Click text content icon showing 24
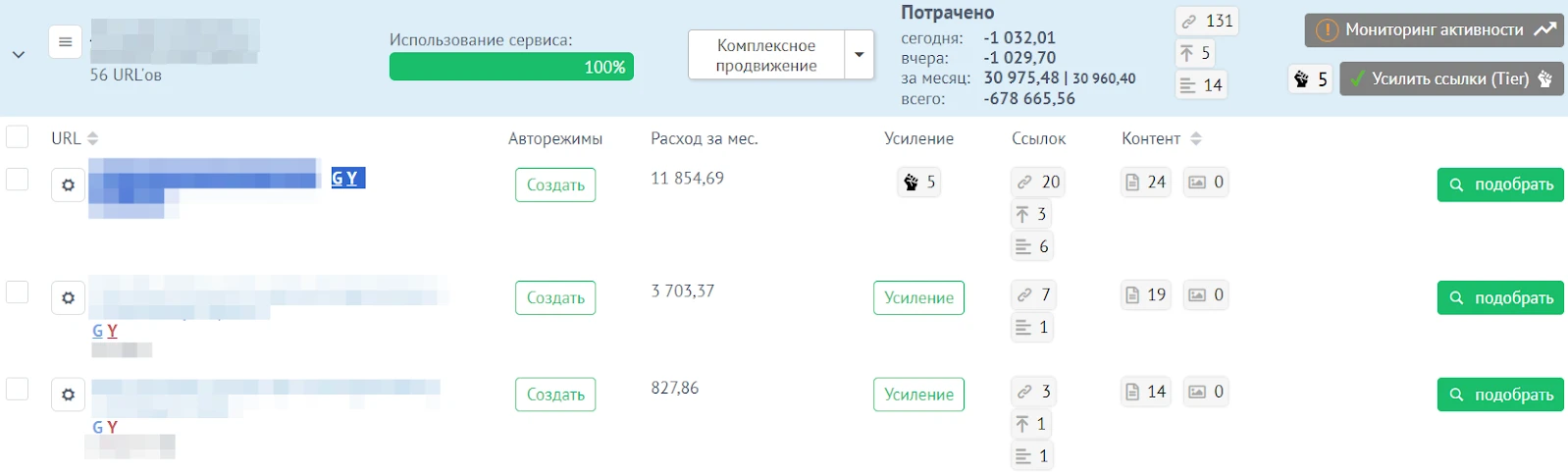Screen dimensions: 1568x475 (x=1146, y=183)
